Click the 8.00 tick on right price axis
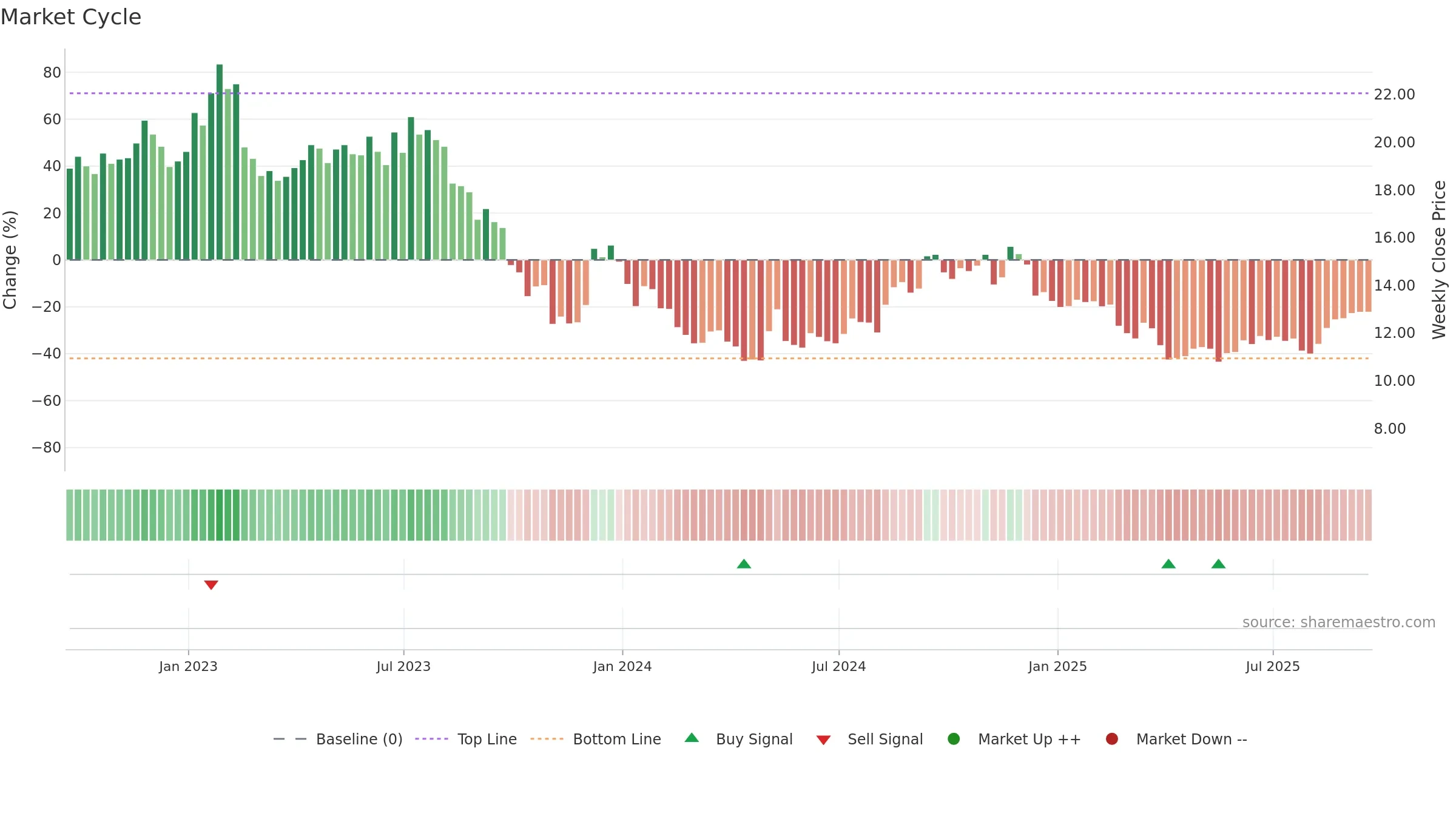The height and width of the screenshot is (819, 1456). [1390, 429]
